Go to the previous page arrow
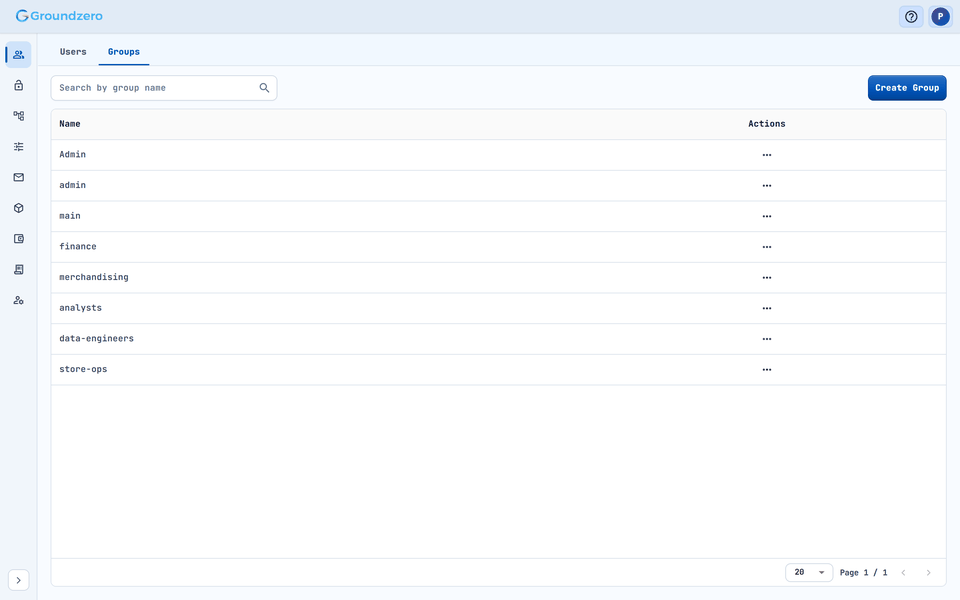 coord(903,572)
